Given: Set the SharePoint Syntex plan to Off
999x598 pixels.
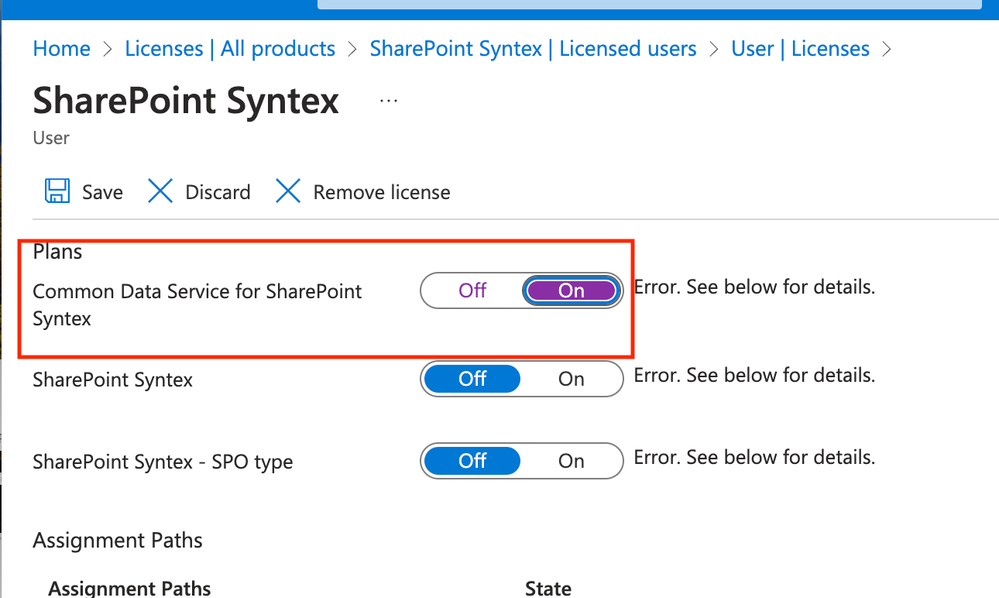Looking at the screenshot, I should (x=472, y=379).
